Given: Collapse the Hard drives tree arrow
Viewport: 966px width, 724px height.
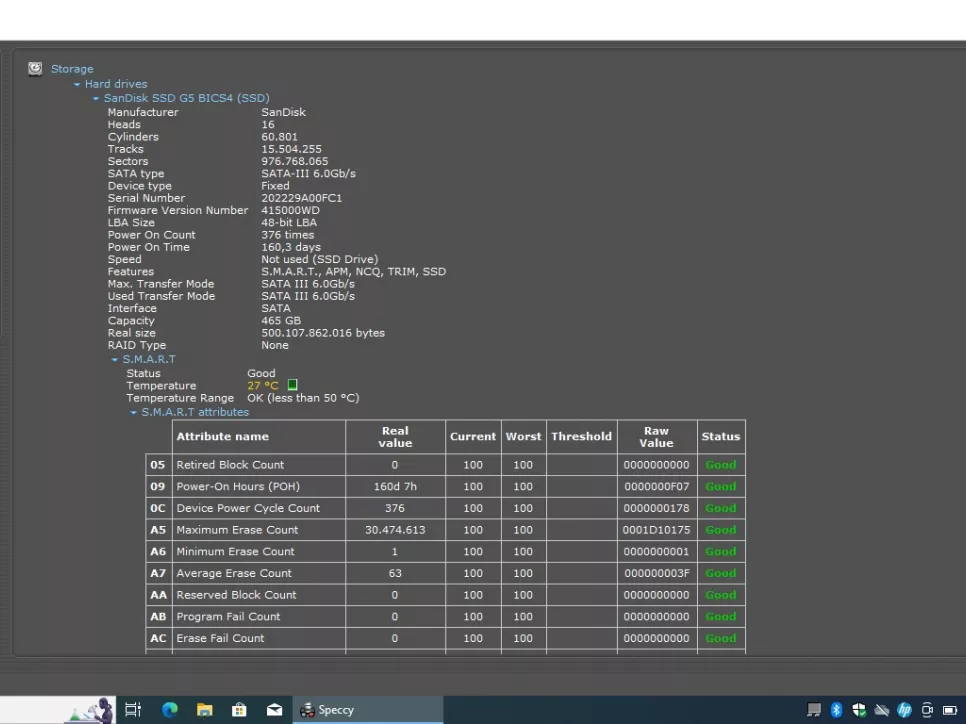Looking at the screenshot, I should (x=77, y=84).
